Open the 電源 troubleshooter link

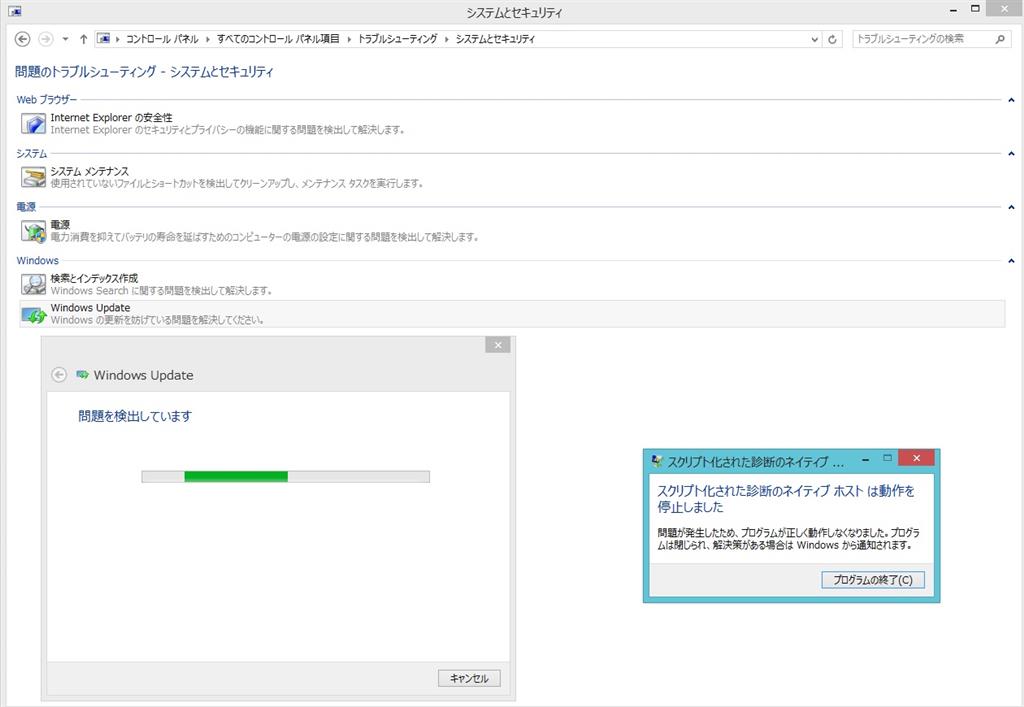tap(60, 225)
